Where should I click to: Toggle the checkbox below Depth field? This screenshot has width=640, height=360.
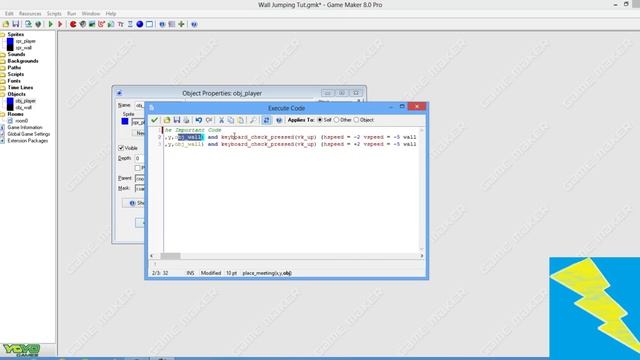138,168
